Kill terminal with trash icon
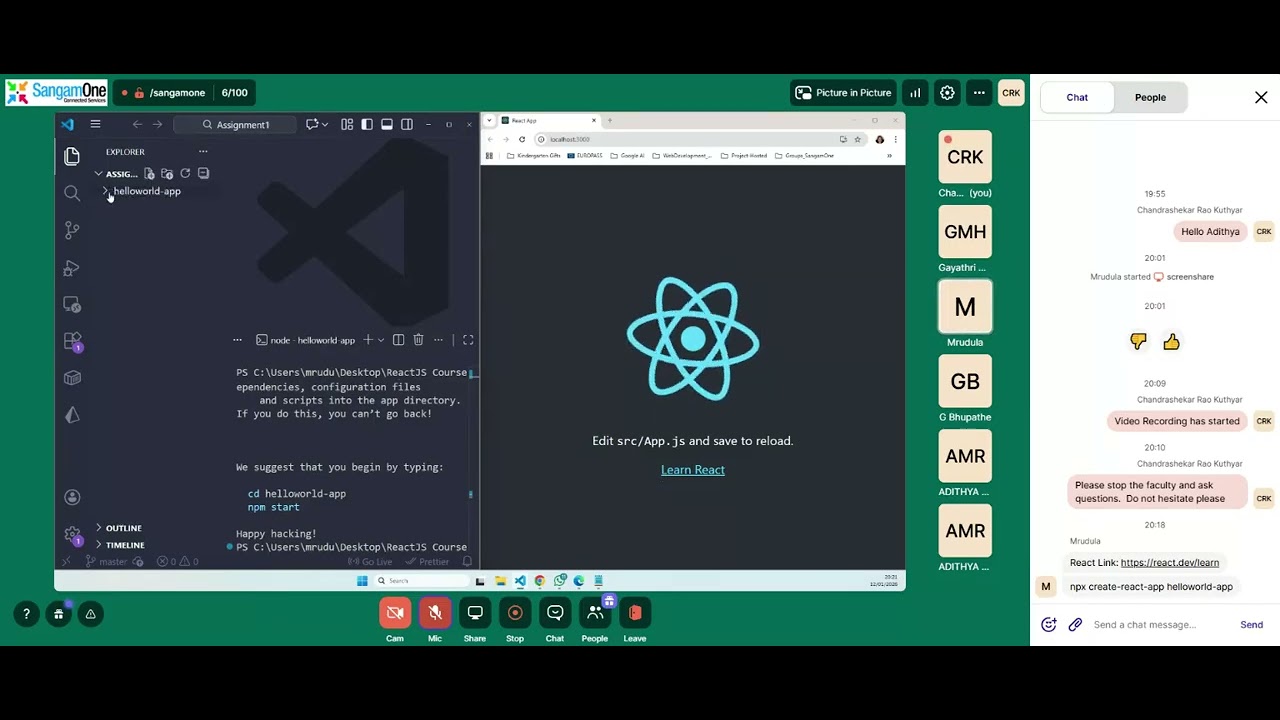This screenshot has width=1280, height=720. (x=418, y=340)
